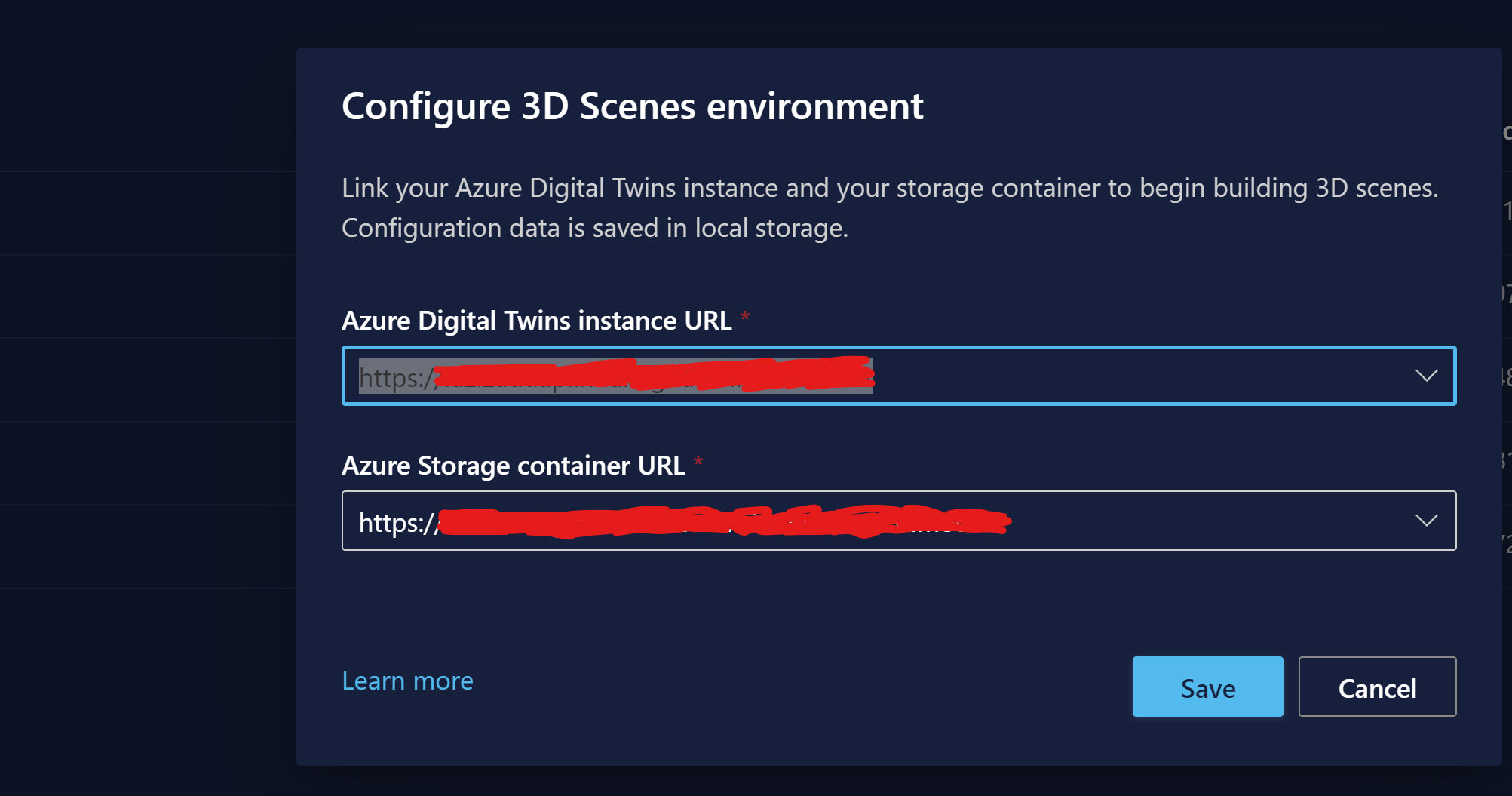Expand the Azure Digital Twins instance URL dropdown
This screenshot has width=1512, height=796.
pos(1426,376)
